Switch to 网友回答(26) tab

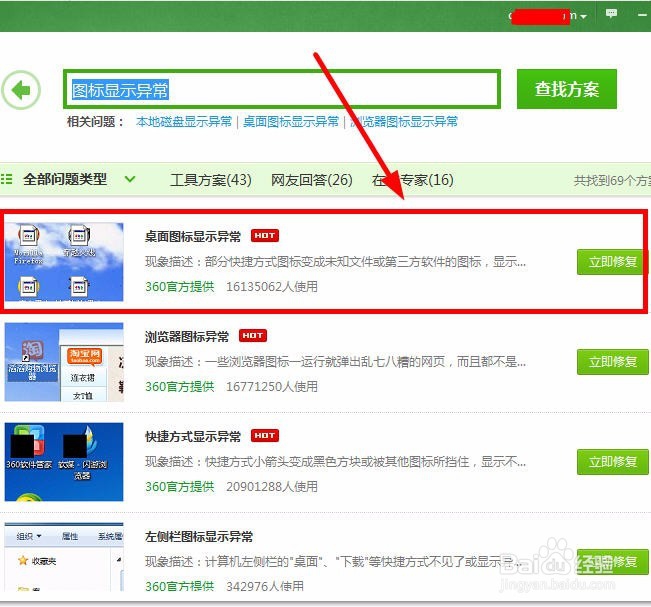pyautogui.click(x=311, y=180)
